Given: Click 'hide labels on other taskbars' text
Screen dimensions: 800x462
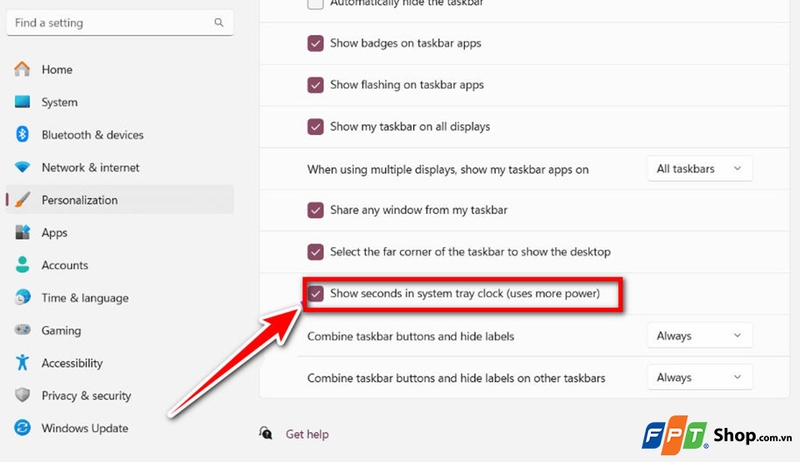Looking at the screenshot, I should (x=533, y=378).
